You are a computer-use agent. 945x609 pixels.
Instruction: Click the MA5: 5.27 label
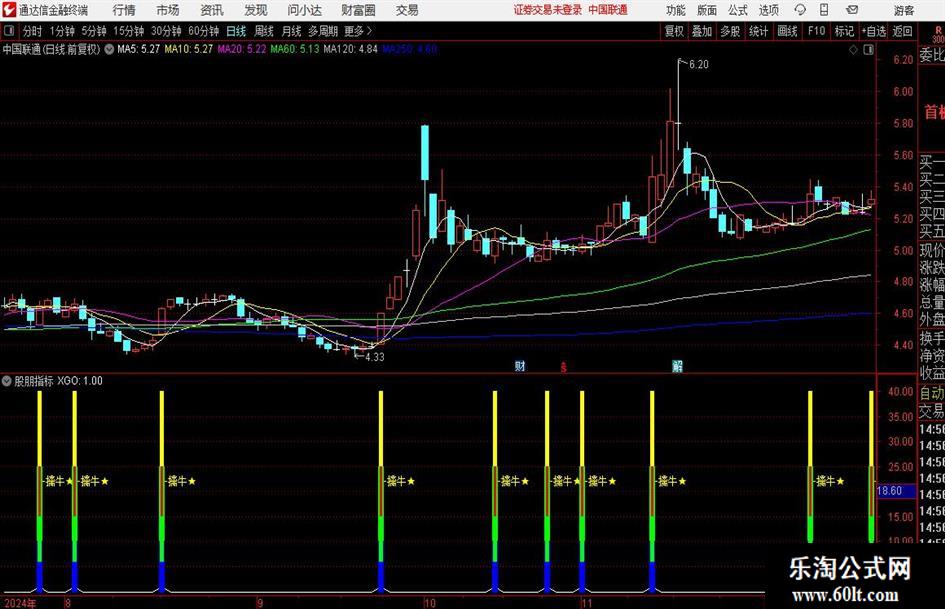point(139,49)
